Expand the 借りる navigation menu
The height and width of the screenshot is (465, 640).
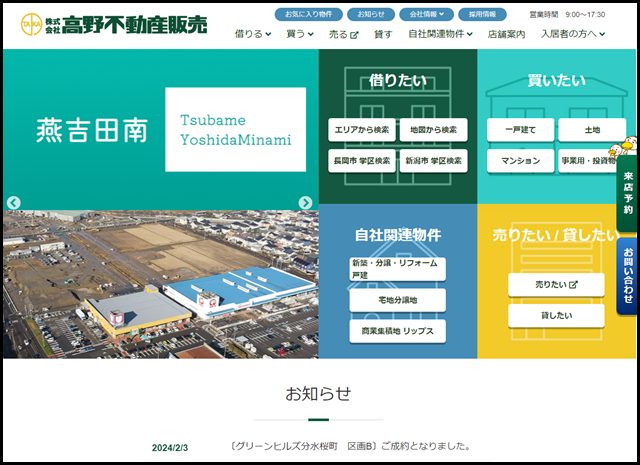coord(253,34)
